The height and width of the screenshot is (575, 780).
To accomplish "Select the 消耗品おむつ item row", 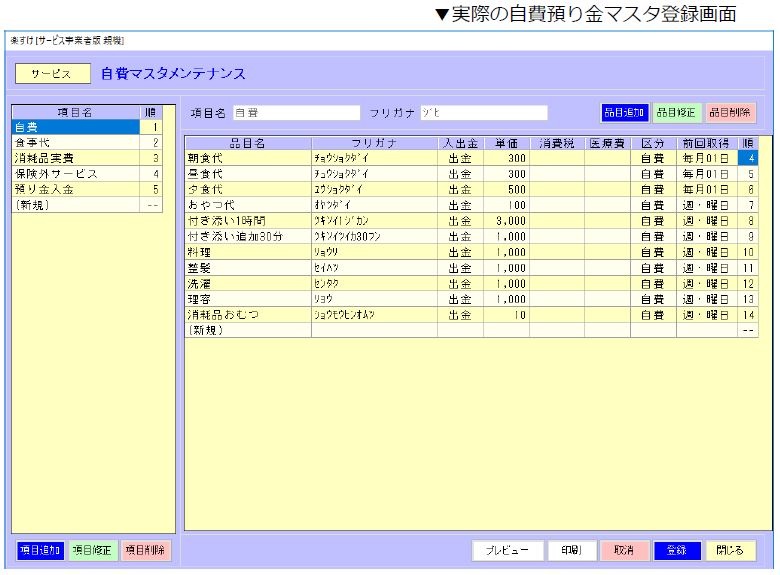I will pyautogui.click(x=472, y=314).
